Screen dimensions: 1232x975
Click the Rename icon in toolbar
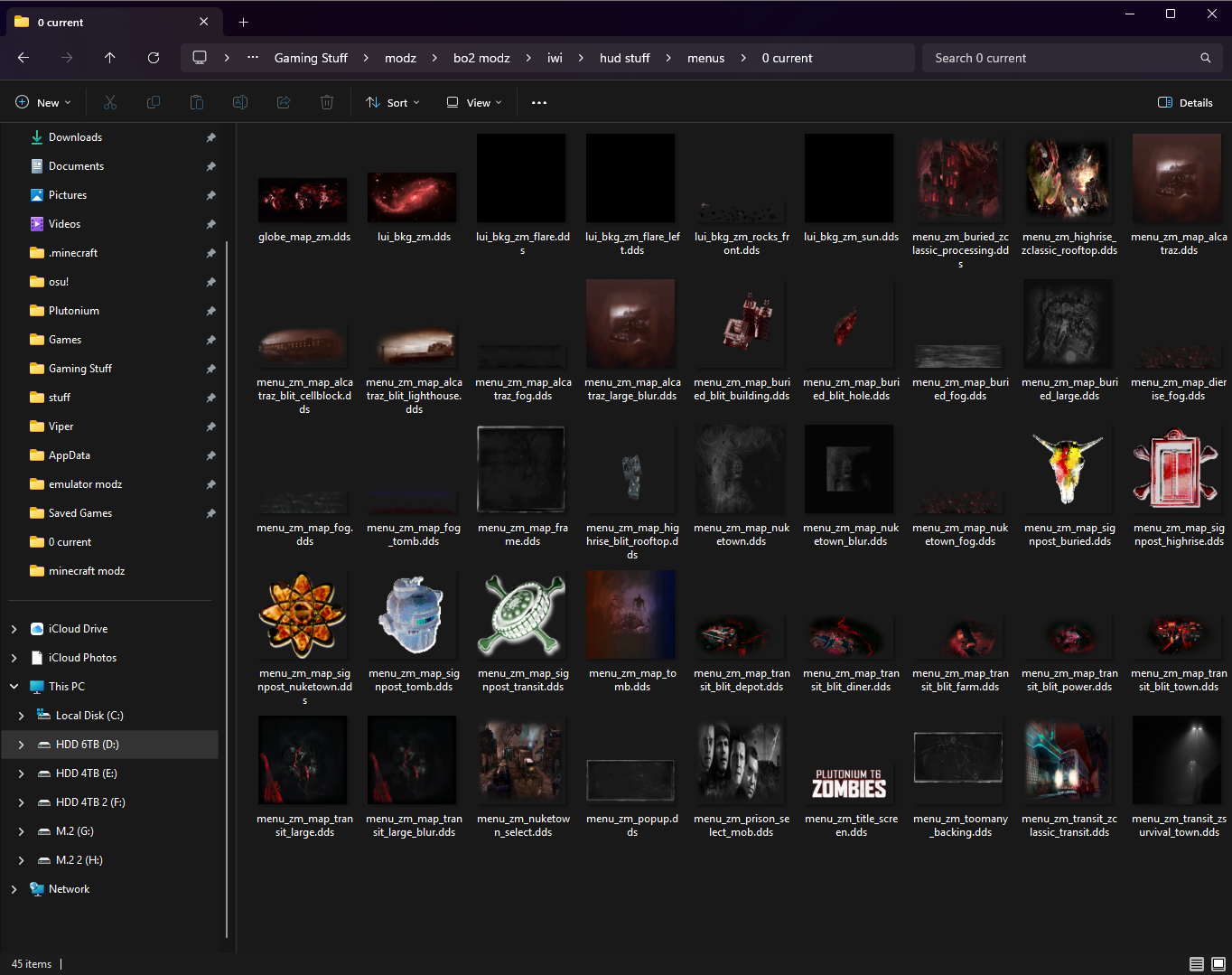pyautogui.click(x=240, y=103)
